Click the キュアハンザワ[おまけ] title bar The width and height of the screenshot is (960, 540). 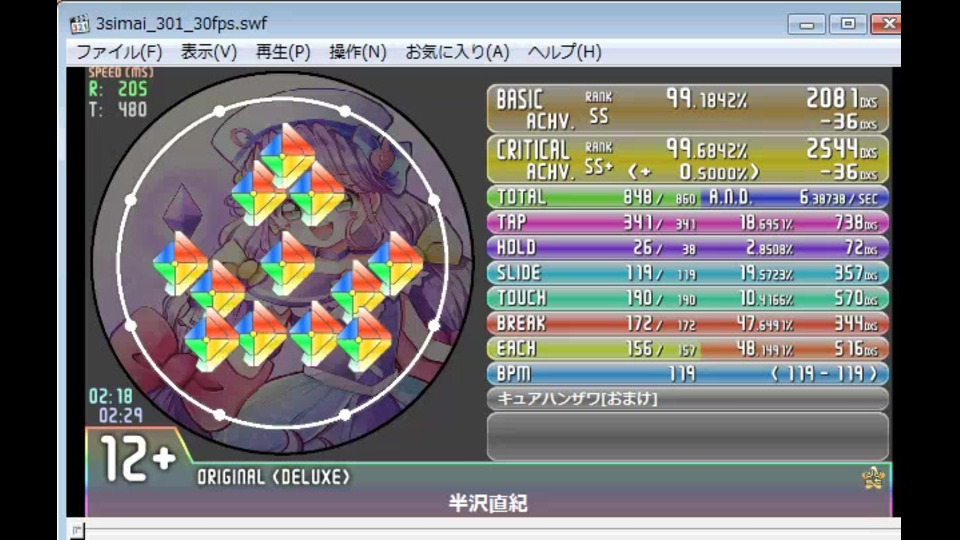coord(688,399)
